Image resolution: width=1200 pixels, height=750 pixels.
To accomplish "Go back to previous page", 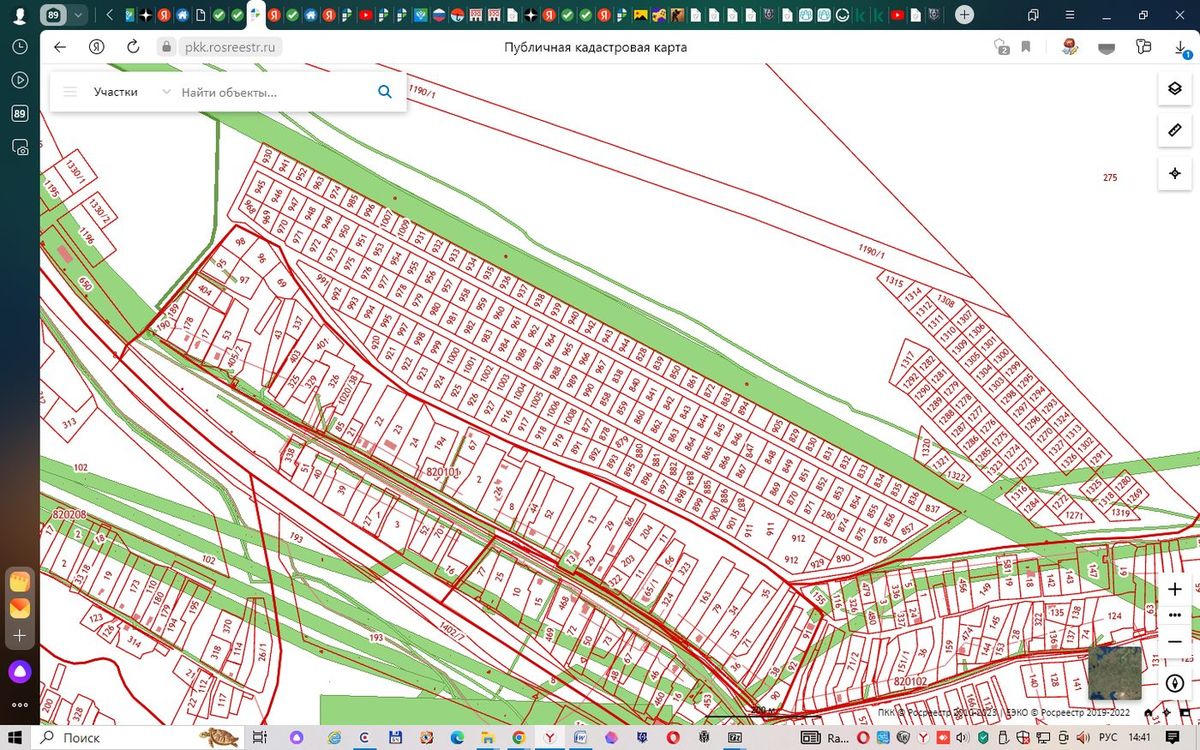I will click(60, 47).
